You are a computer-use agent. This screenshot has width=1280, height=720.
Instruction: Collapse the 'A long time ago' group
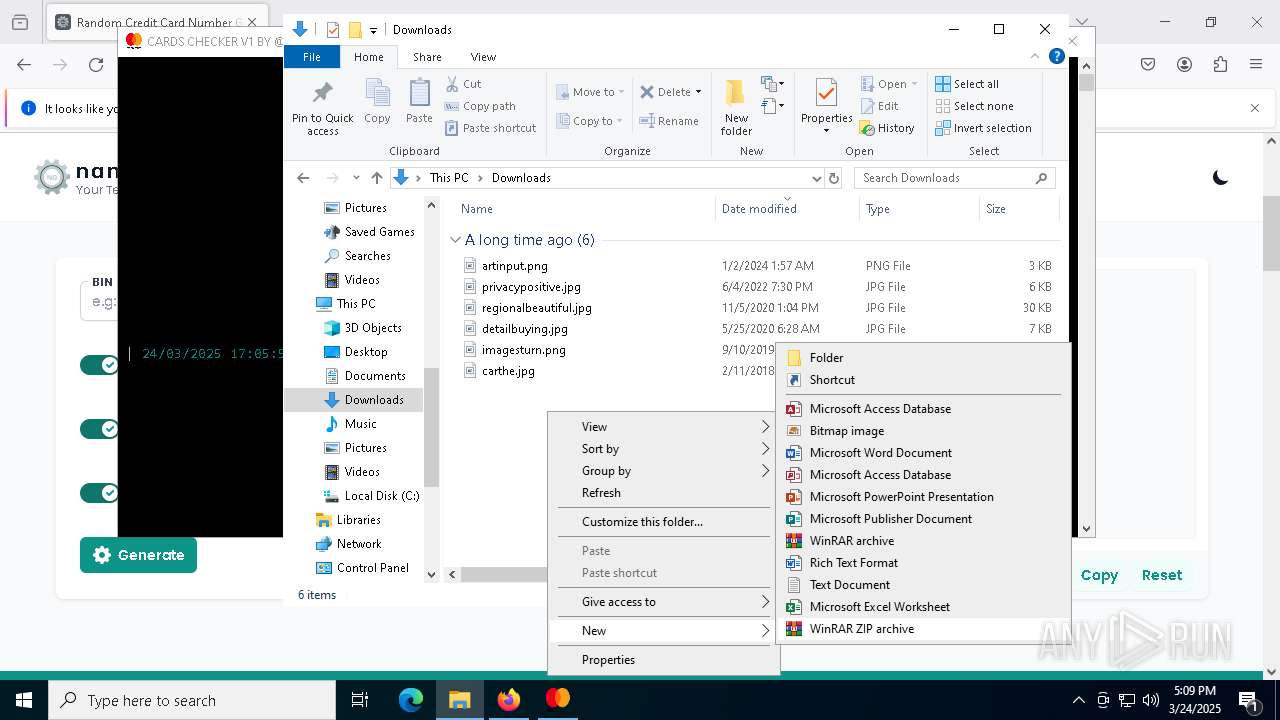coord(456,240)
